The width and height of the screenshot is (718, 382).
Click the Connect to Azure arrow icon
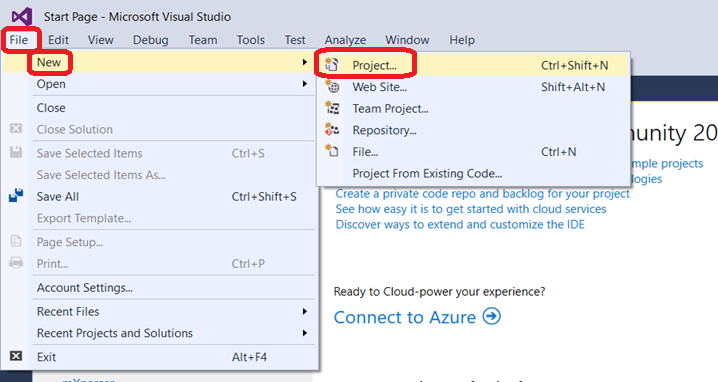point(492,316)
